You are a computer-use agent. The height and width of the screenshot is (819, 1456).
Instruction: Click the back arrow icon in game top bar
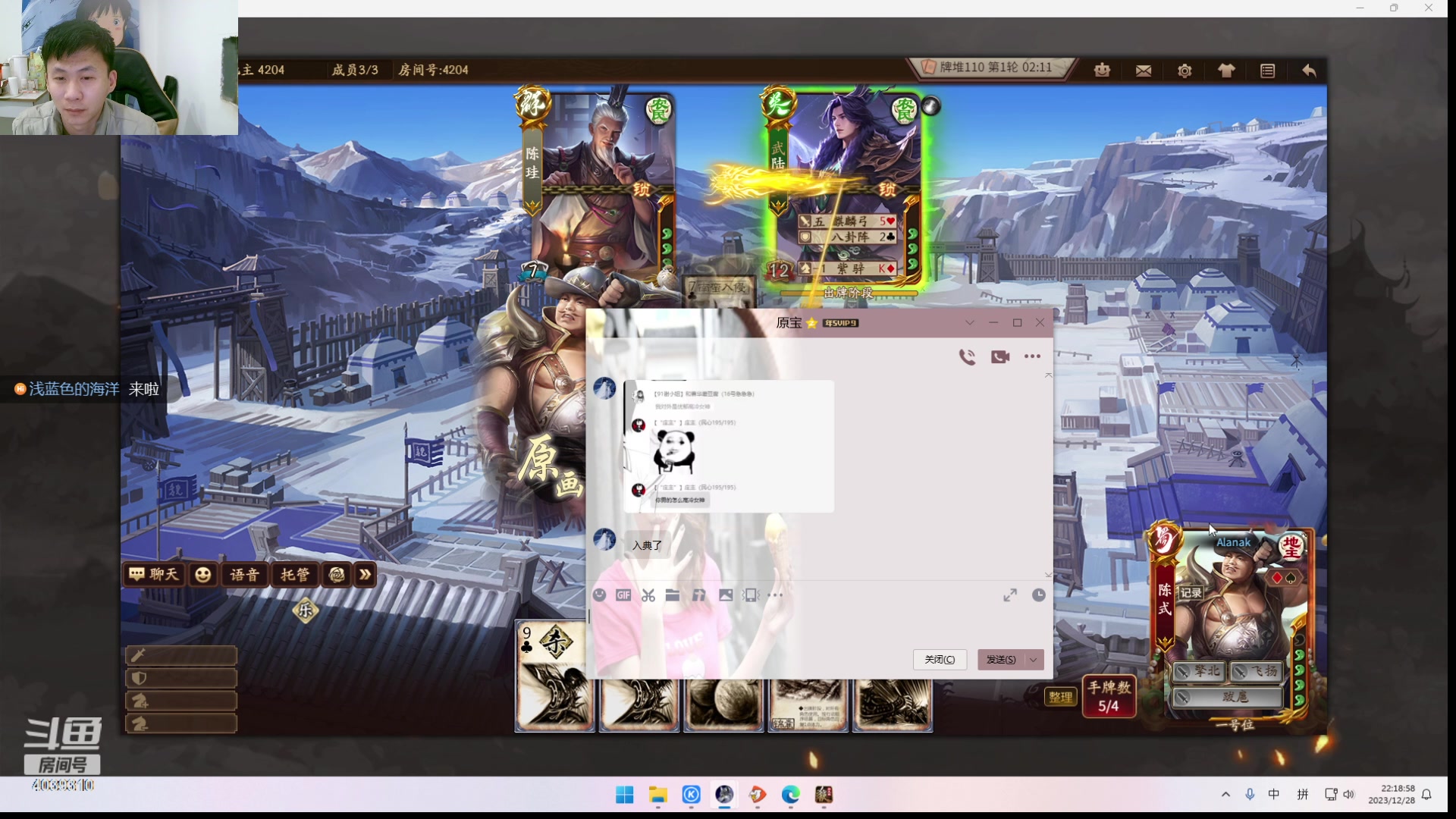click(1309, 71)
